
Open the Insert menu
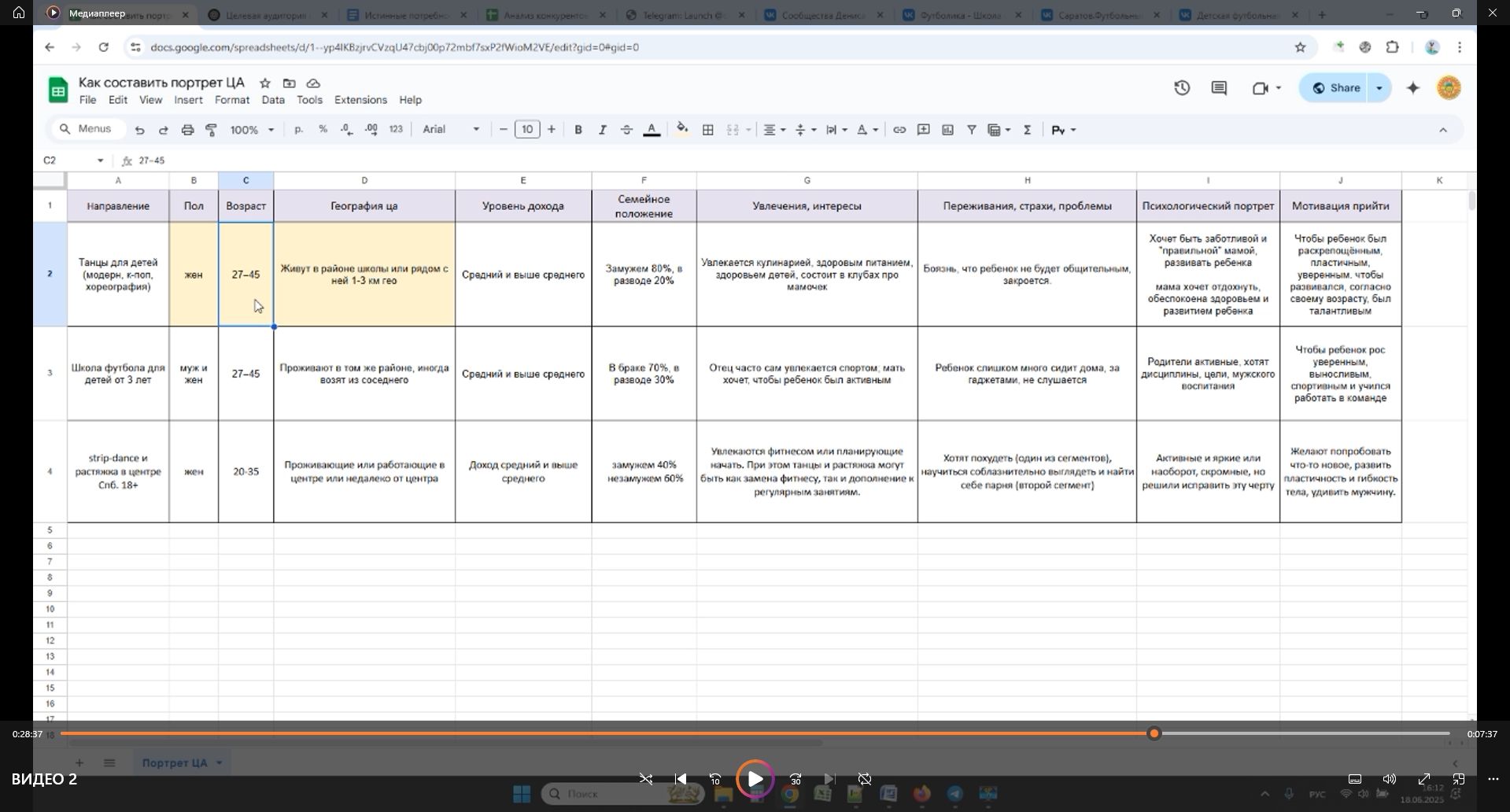pos(188,100)
